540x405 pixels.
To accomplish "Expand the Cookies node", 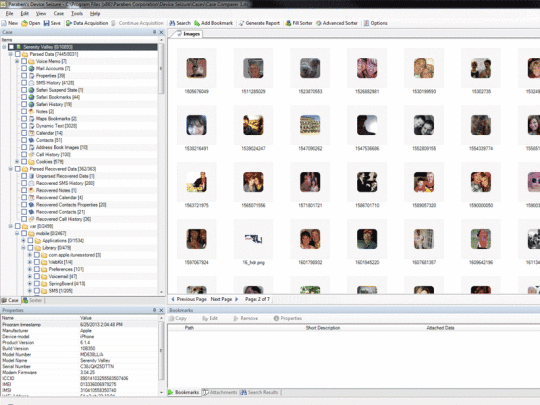I will click(17, 162).
